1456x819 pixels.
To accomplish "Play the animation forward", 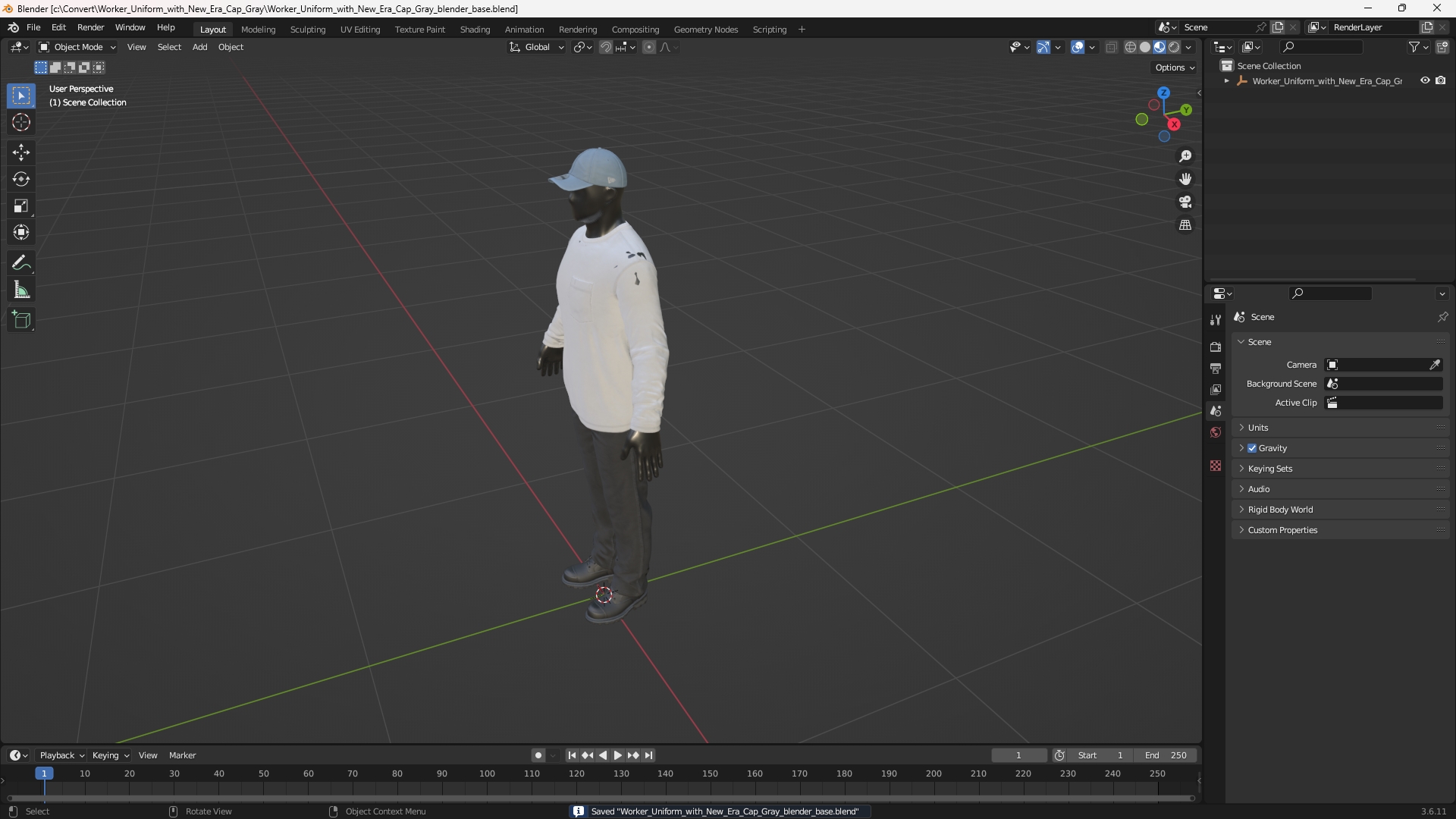I will 617,755.
